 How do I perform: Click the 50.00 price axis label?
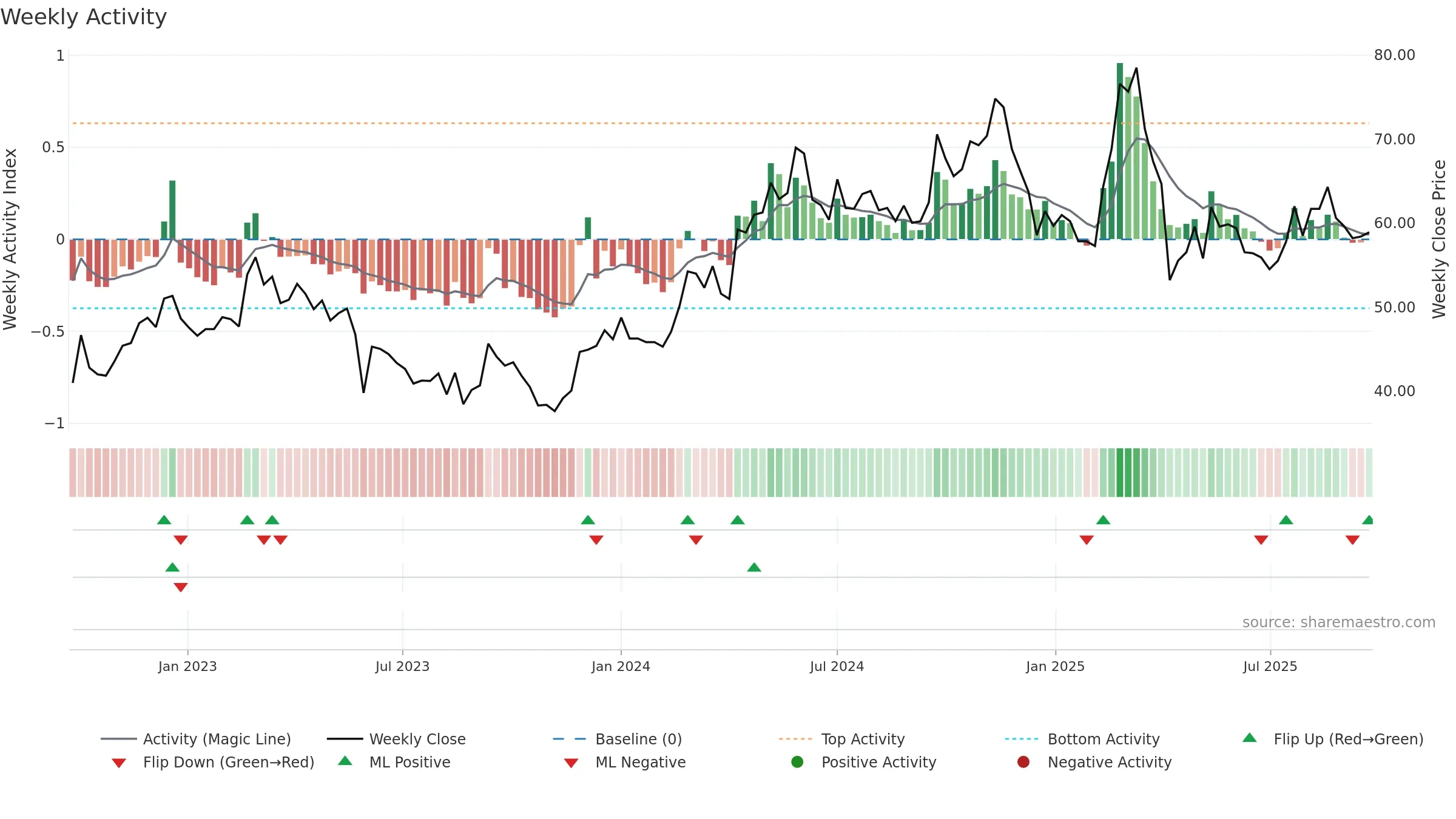[x=1394, y=307]
